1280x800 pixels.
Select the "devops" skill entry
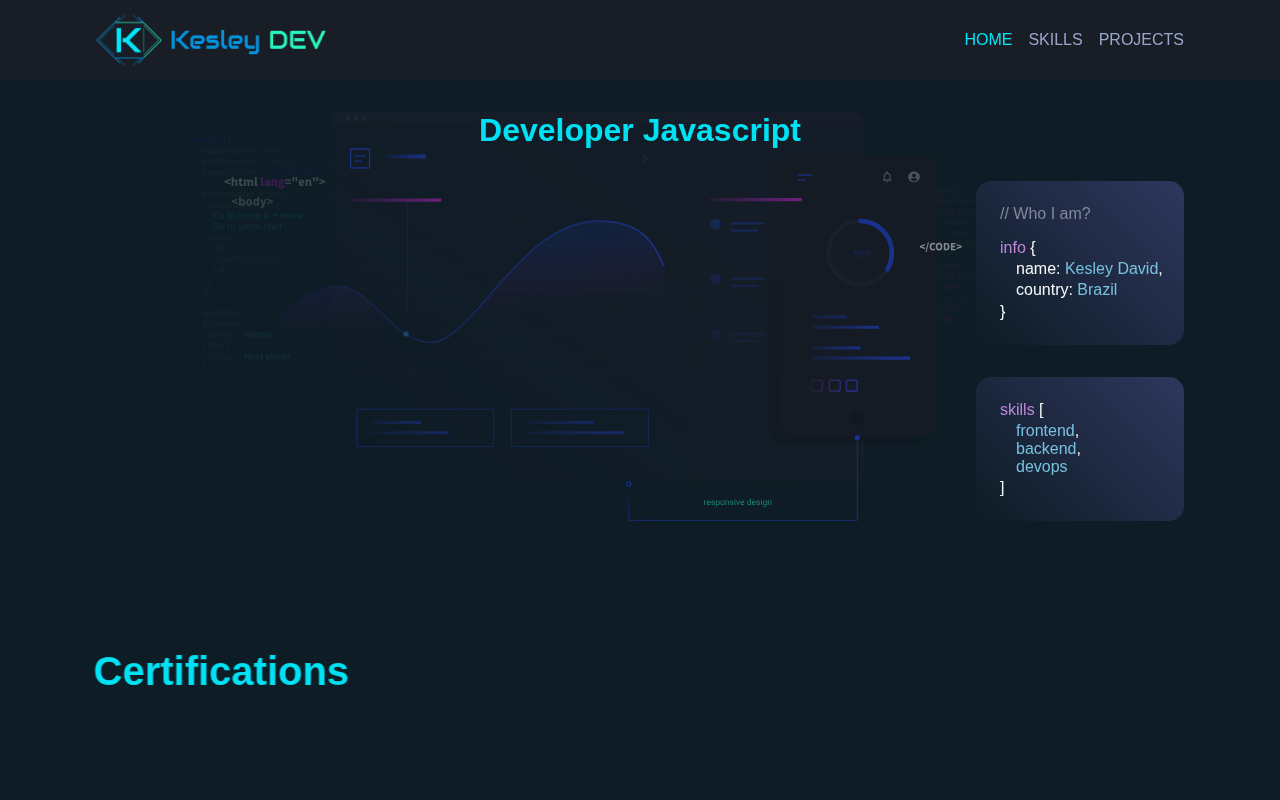pyautogui.click(x=1042, y=466)
